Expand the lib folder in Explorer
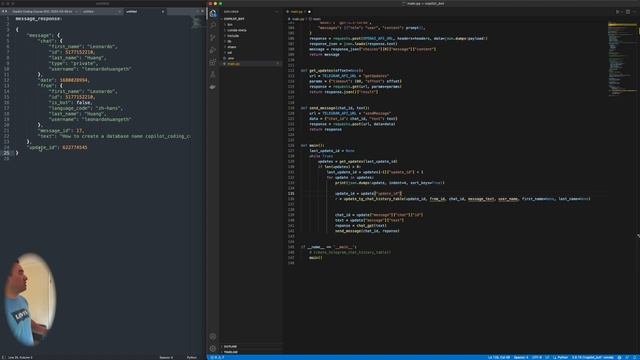 tap(229, 41)
